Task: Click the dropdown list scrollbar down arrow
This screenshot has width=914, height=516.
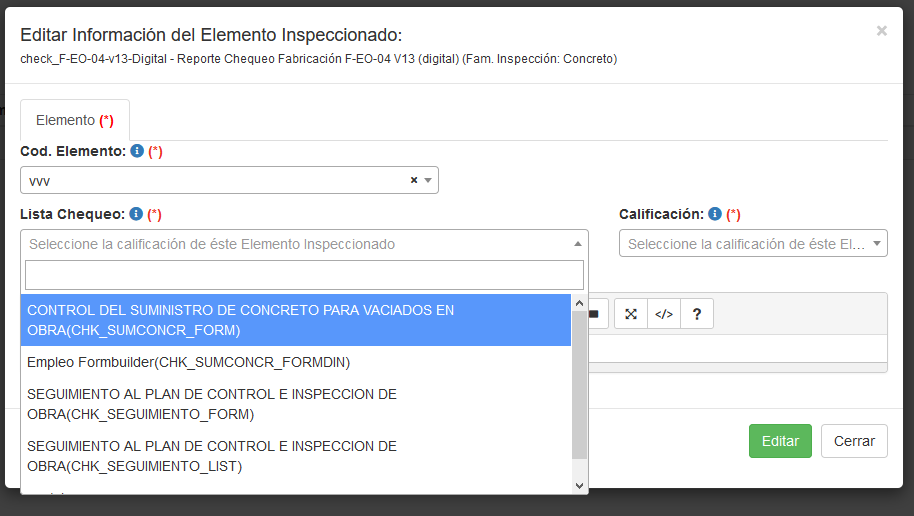Action: click(x=579, y=485)
